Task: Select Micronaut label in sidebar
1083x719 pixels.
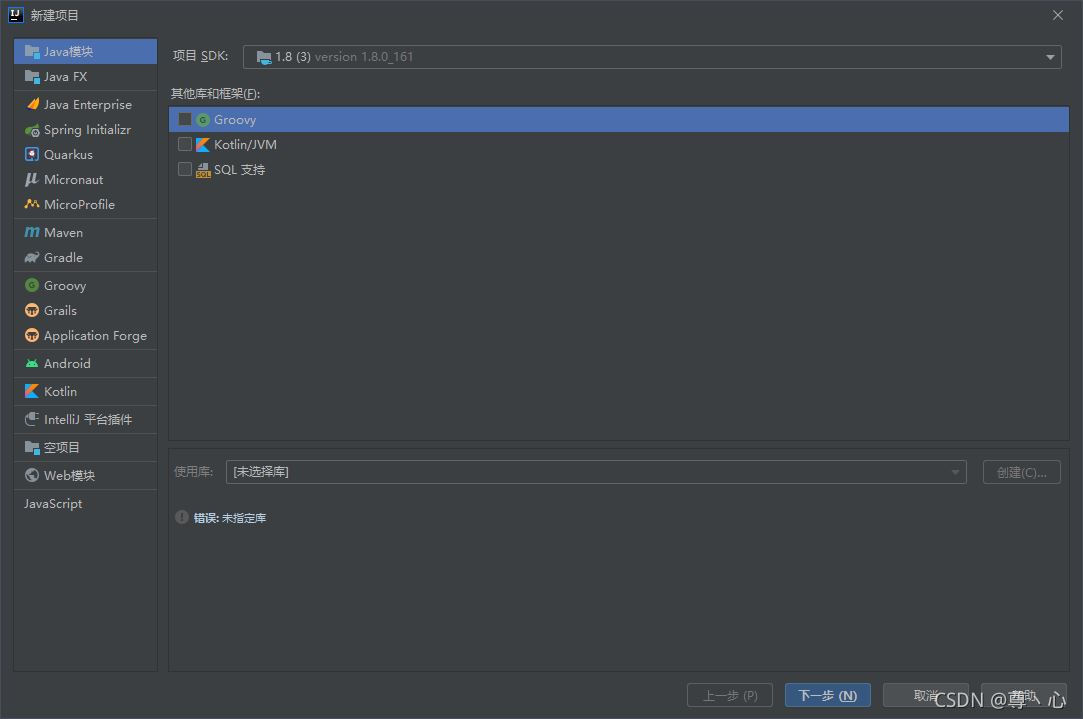Action: click(x=74, y=180)
